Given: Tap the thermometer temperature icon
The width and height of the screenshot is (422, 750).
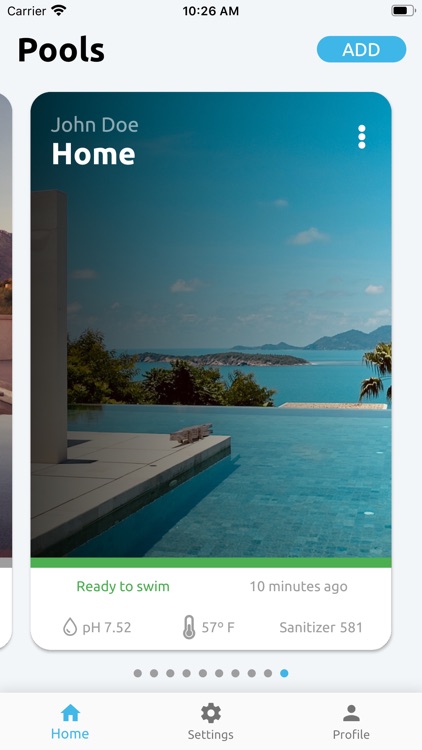Looking at the screenshot, I should point(189,627).
